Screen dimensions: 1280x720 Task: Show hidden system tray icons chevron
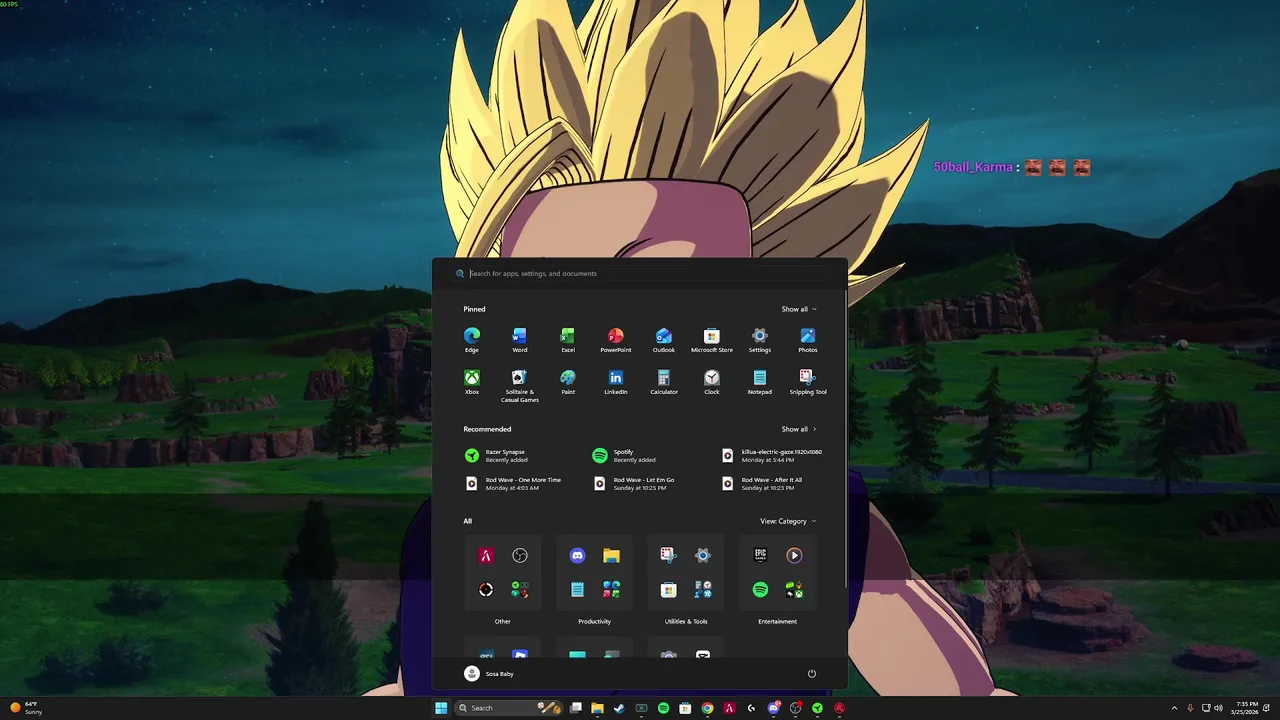(x=1175, y=708)
